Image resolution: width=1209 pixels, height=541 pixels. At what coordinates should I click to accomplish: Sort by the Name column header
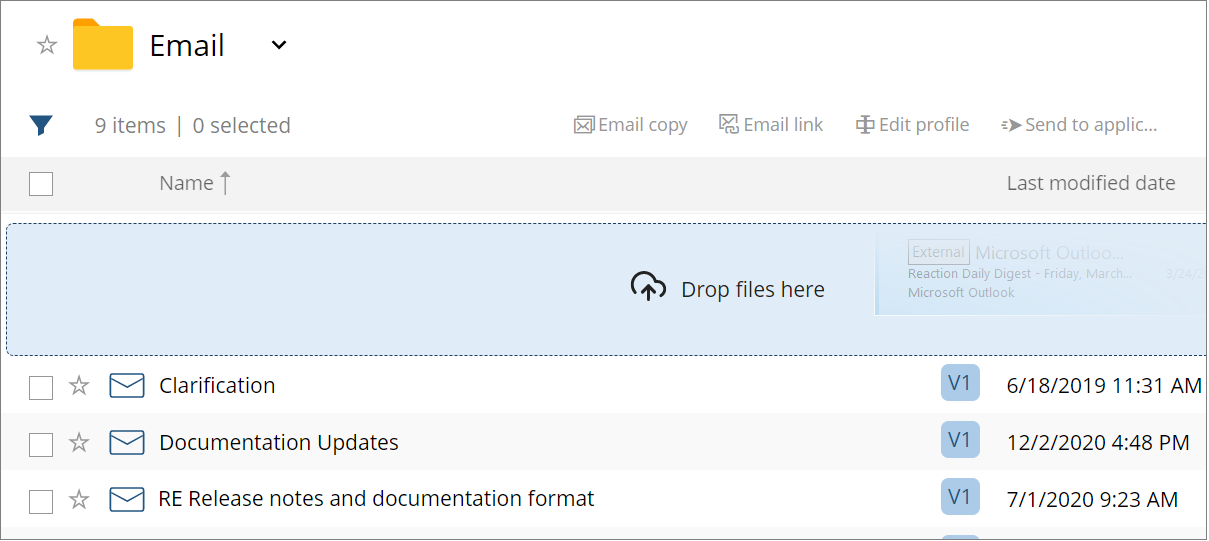pos(187,183)
